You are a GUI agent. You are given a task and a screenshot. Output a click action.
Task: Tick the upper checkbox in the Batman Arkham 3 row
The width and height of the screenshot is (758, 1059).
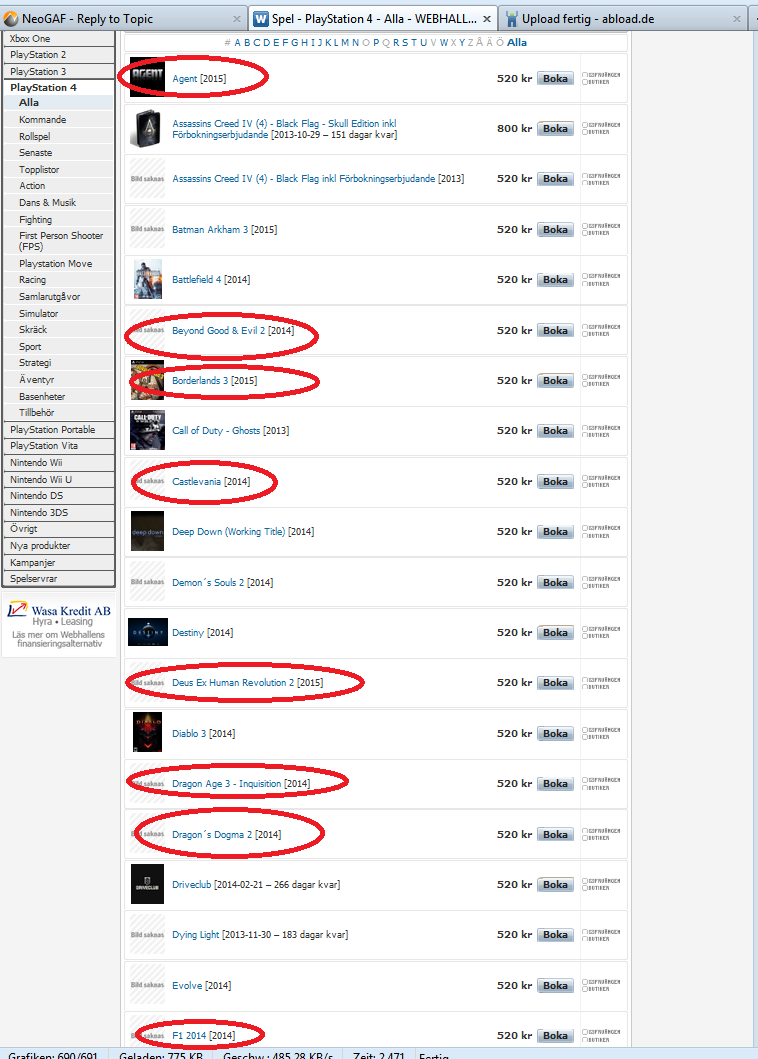pos(585,226)
